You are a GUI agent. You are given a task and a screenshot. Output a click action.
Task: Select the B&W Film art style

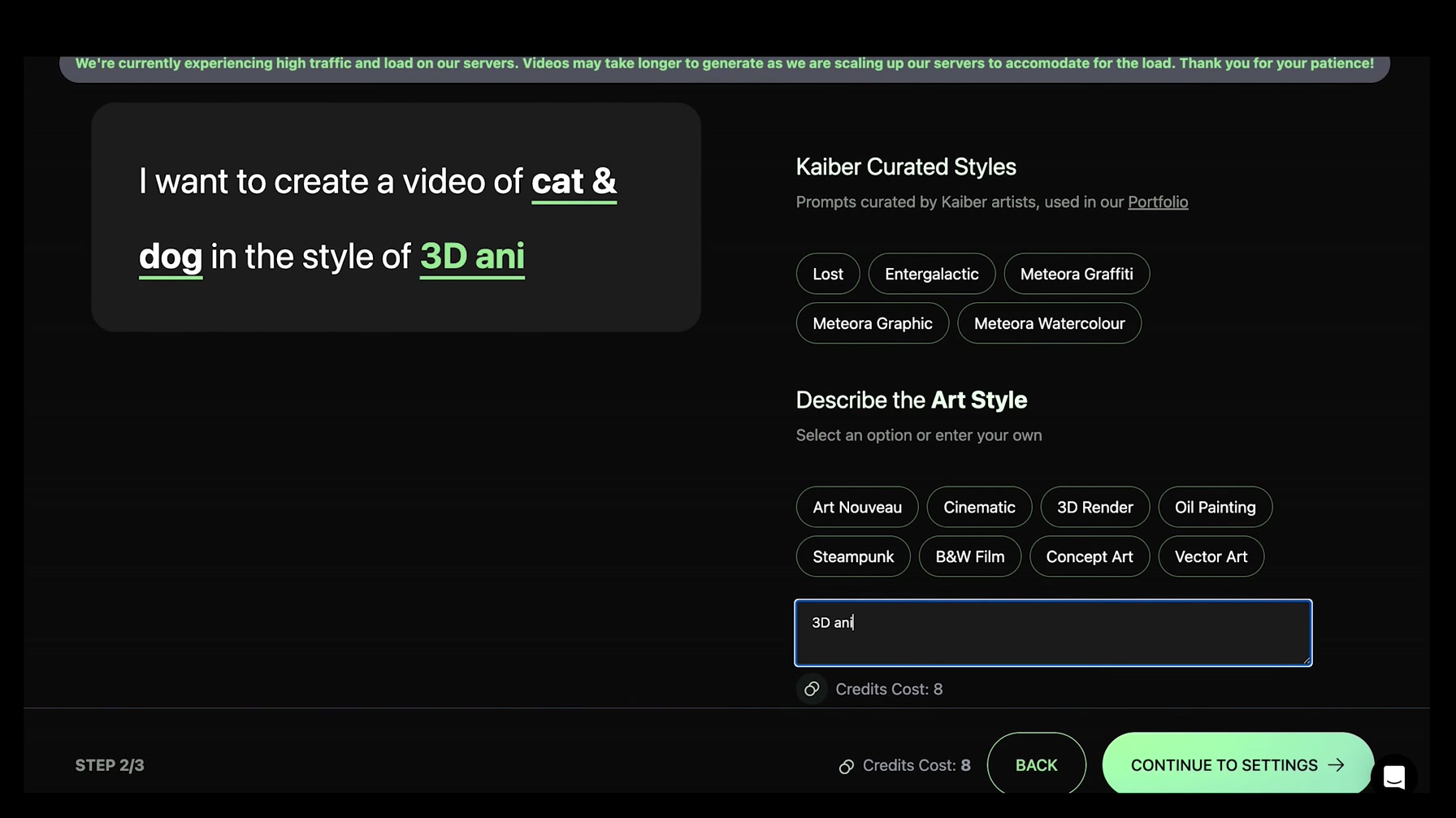(969, 556)
